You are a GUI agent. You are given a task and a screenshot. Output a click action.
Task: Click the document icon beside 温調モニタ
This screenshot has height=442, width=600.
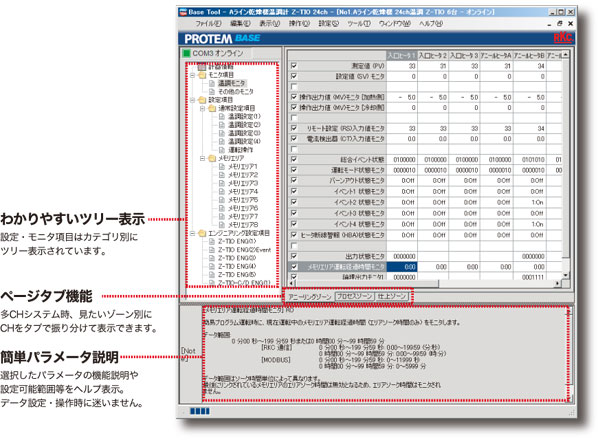tap(212, 83)
